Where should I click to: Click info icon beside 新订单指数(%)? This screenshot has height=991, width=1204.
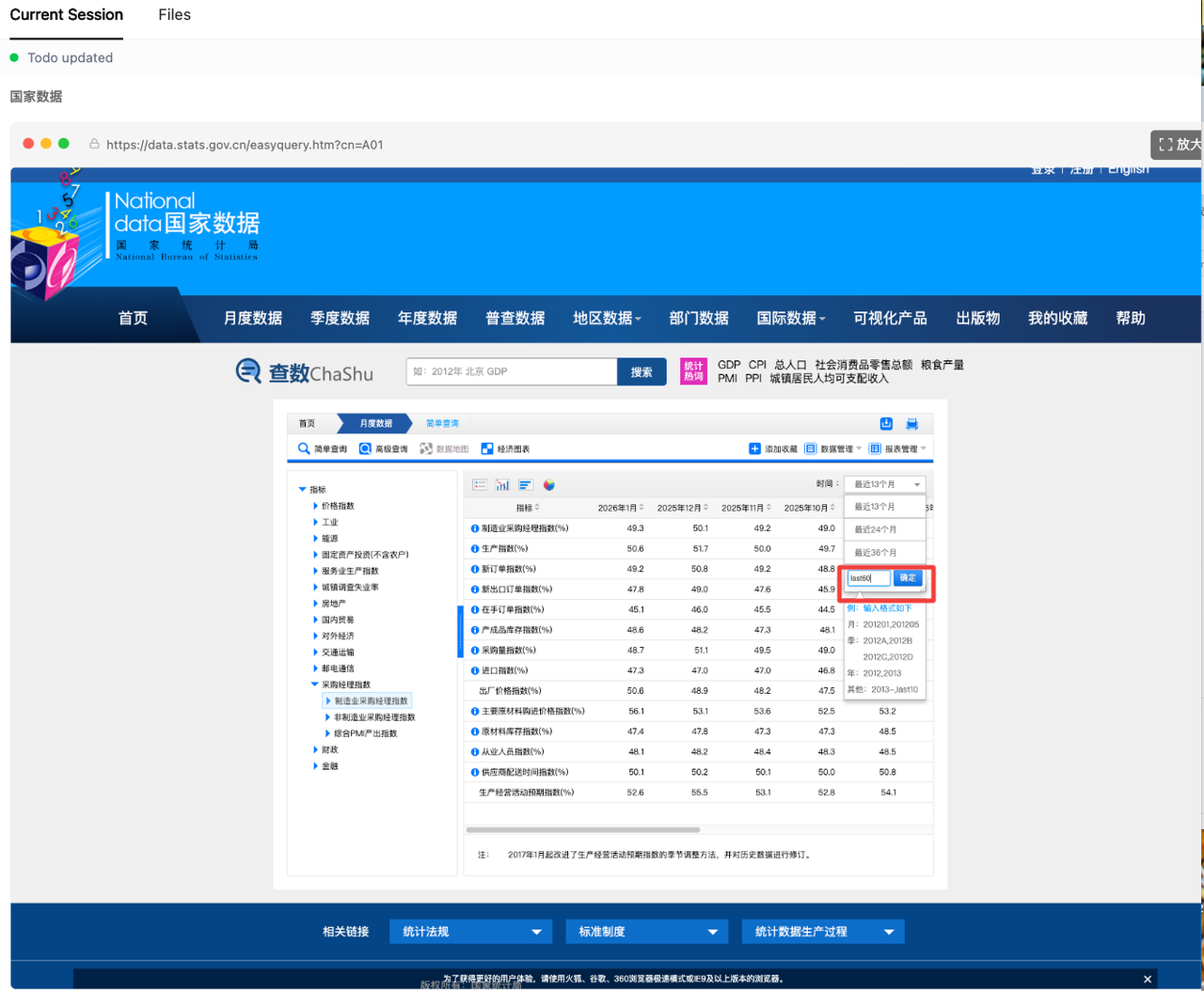tap(475, 569)
